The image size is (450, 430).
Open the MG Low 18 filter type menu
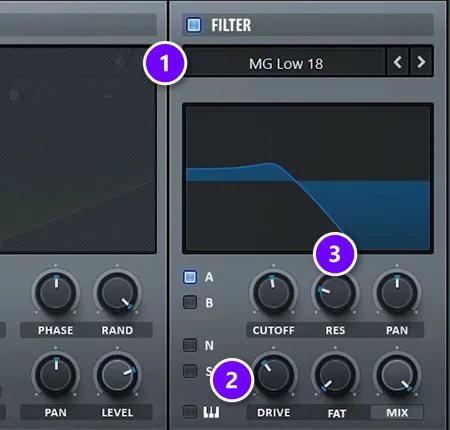click(x=286, y=63)
